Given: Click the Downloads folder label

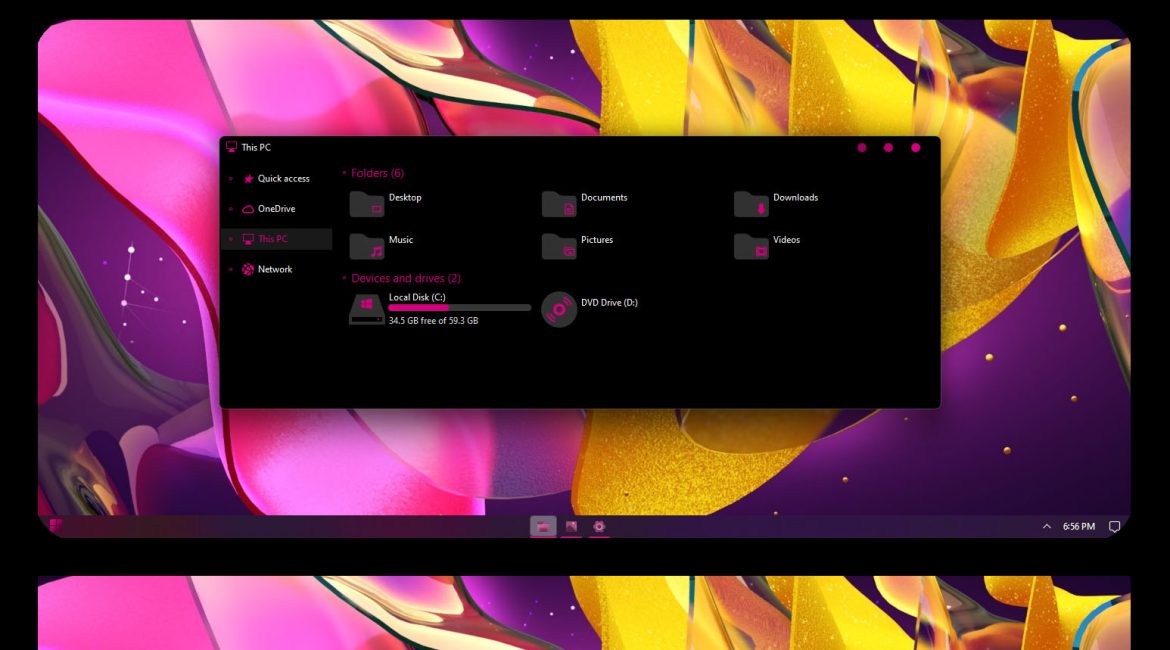Looking at the screenshot, I should click(x=795, y=198).
